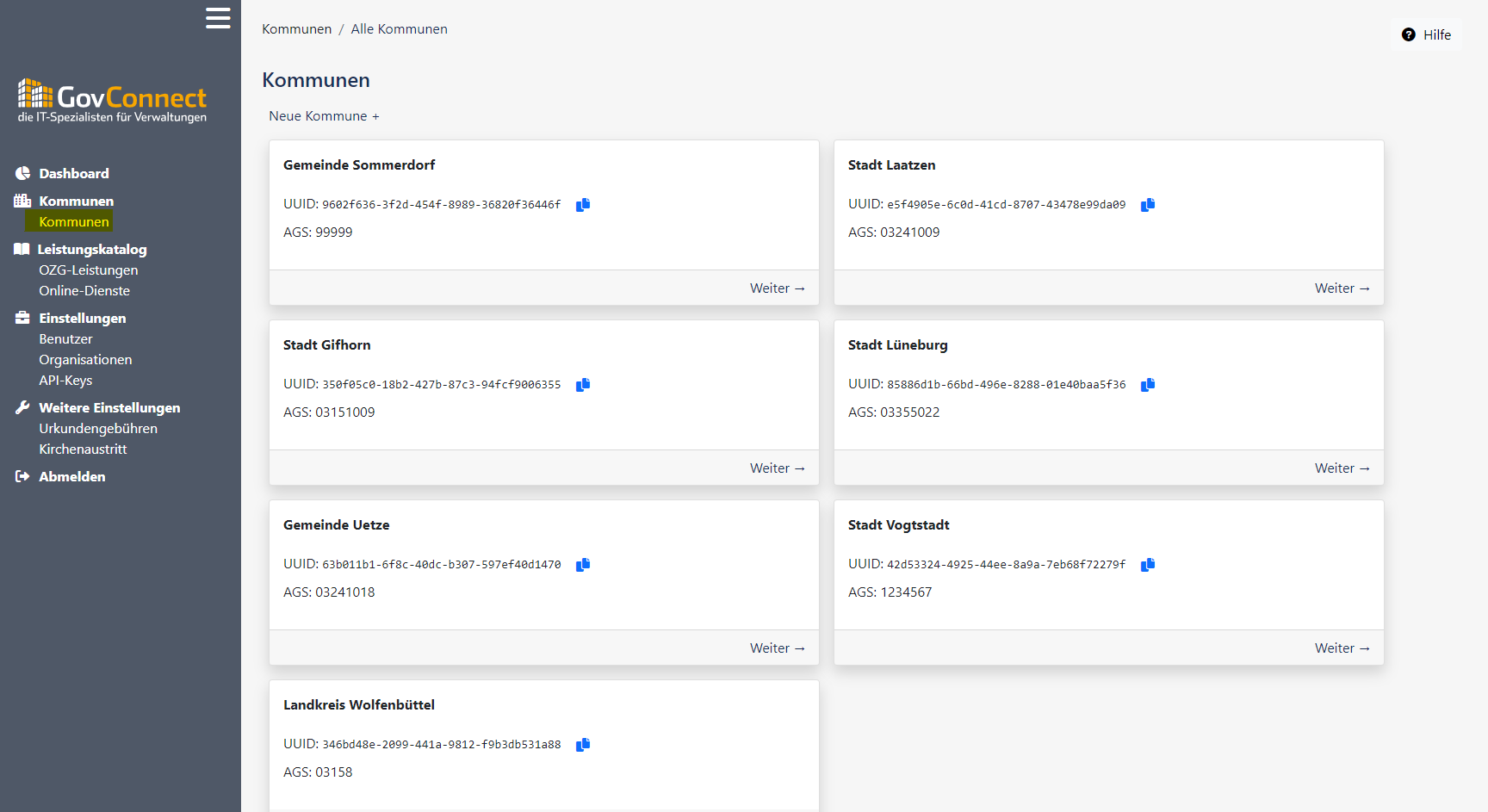Click UUID e5f4905e-6c0d-41cd-8707-43478e99da09
This screenshot has height=812, width=1488.
(1007, 205)
